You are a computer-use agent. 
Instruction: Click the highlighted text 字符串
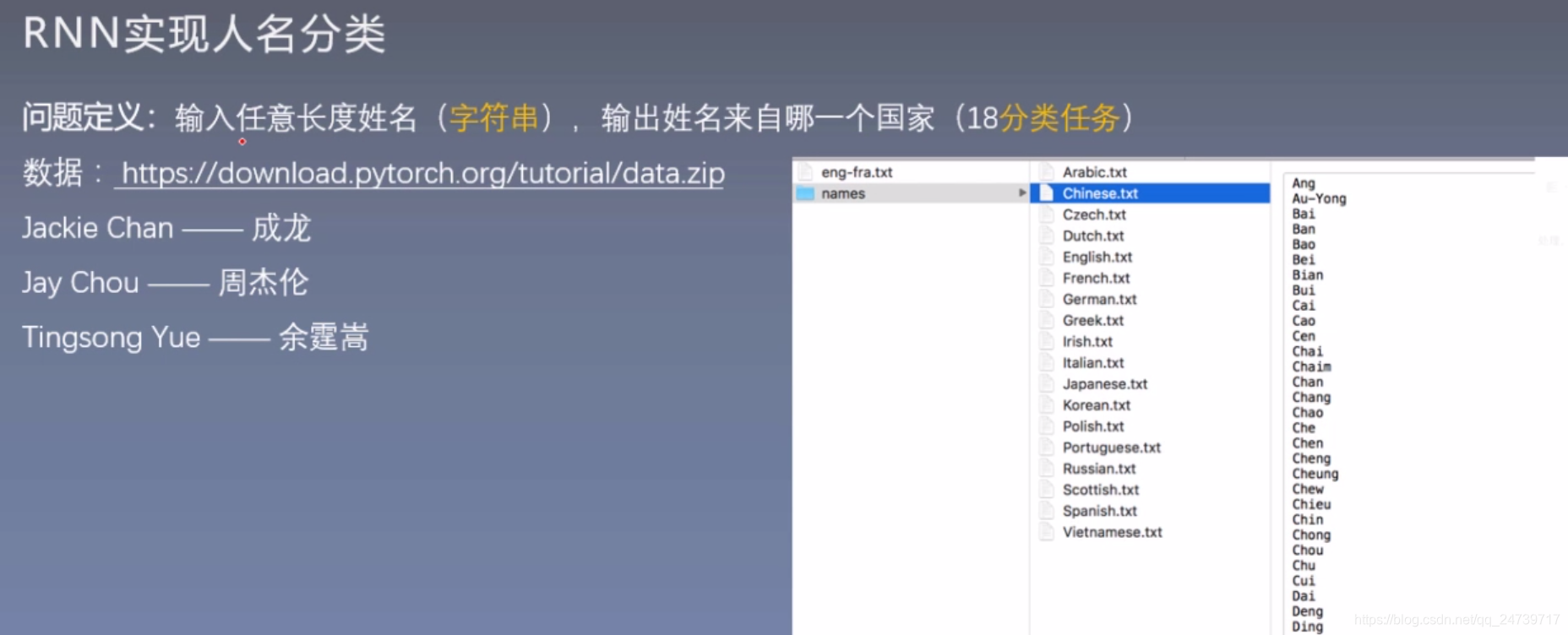494,118
